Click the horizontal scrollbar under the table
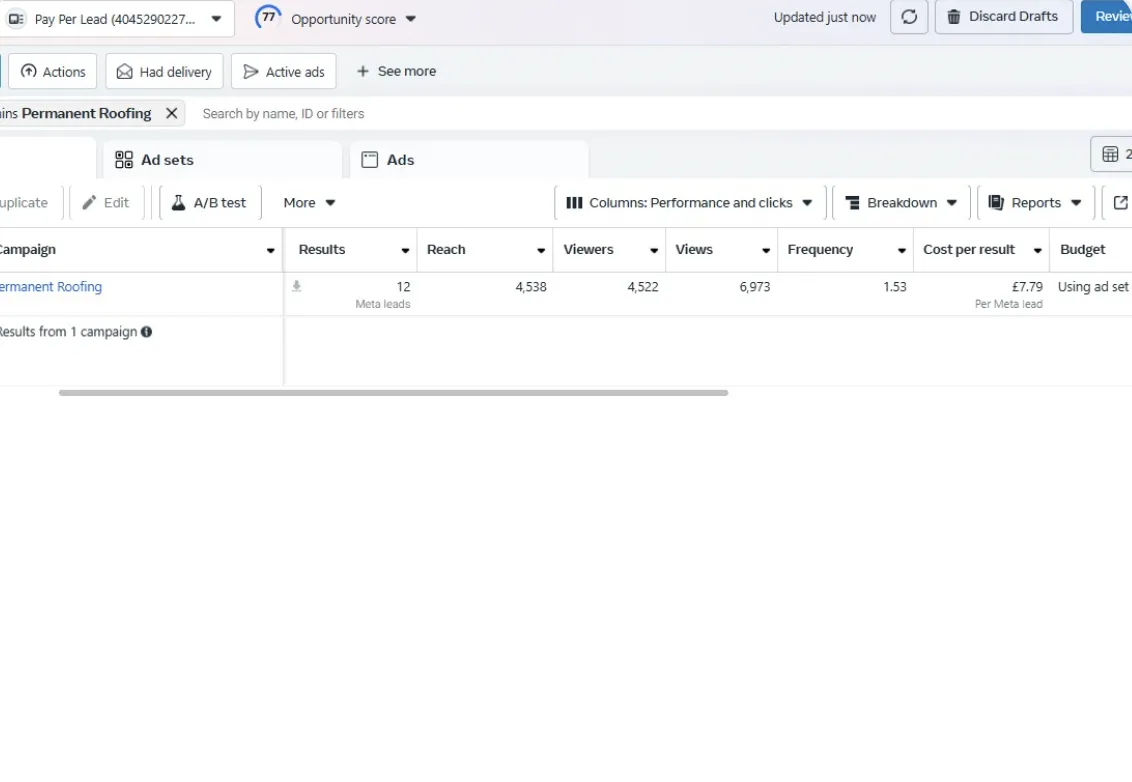This screenshot has height=782, width=1132. point(393,393)
